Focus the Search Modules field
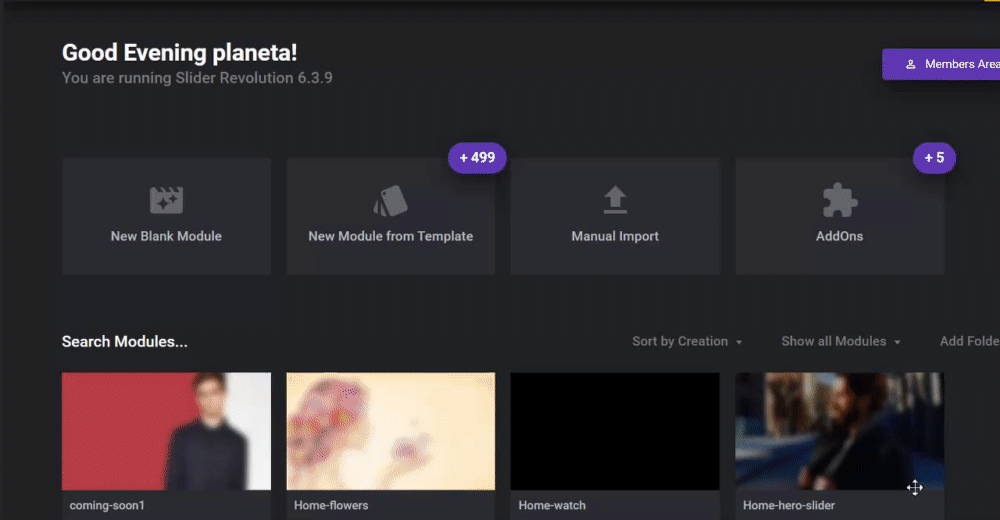Viewport: 1000px width, 520px height. tap(125, 341)
